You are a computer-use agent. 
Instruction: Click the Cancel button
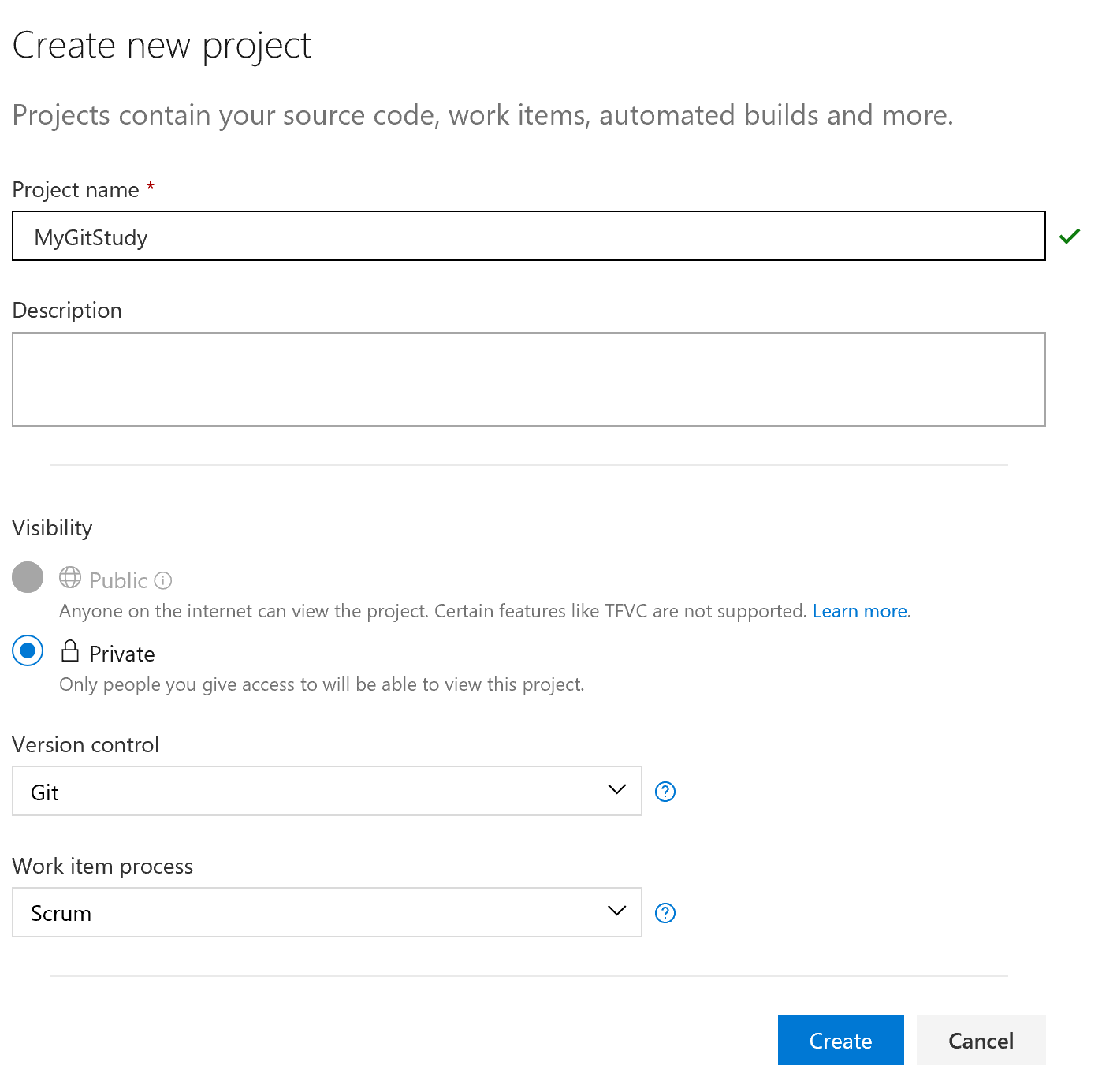pos(981,1040)
